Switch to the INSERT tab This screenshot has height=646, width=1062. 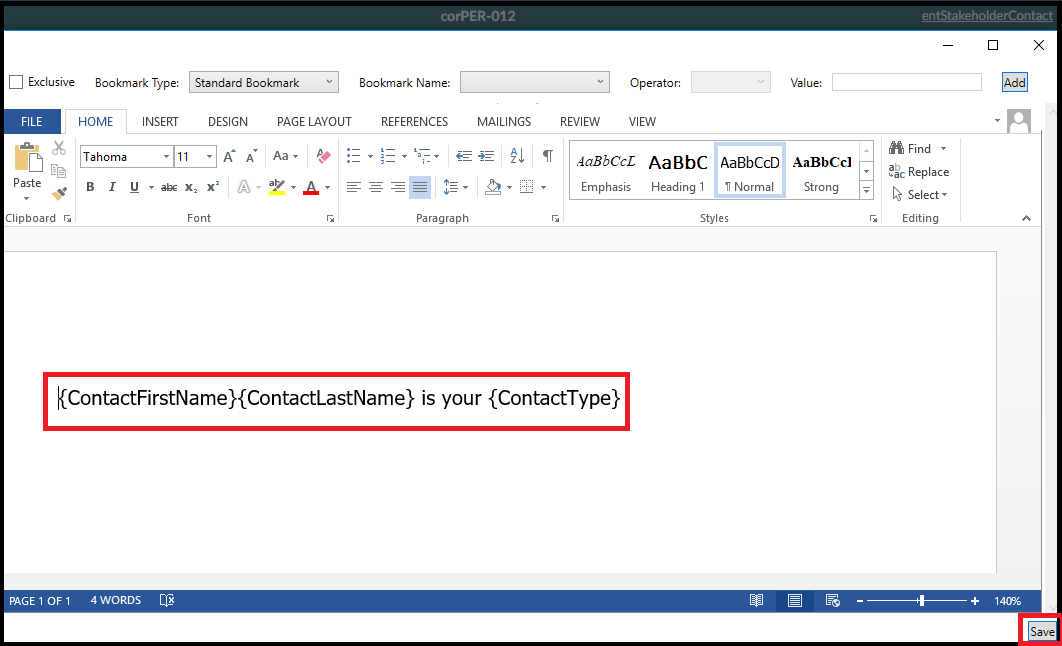(x=160, y=122)
